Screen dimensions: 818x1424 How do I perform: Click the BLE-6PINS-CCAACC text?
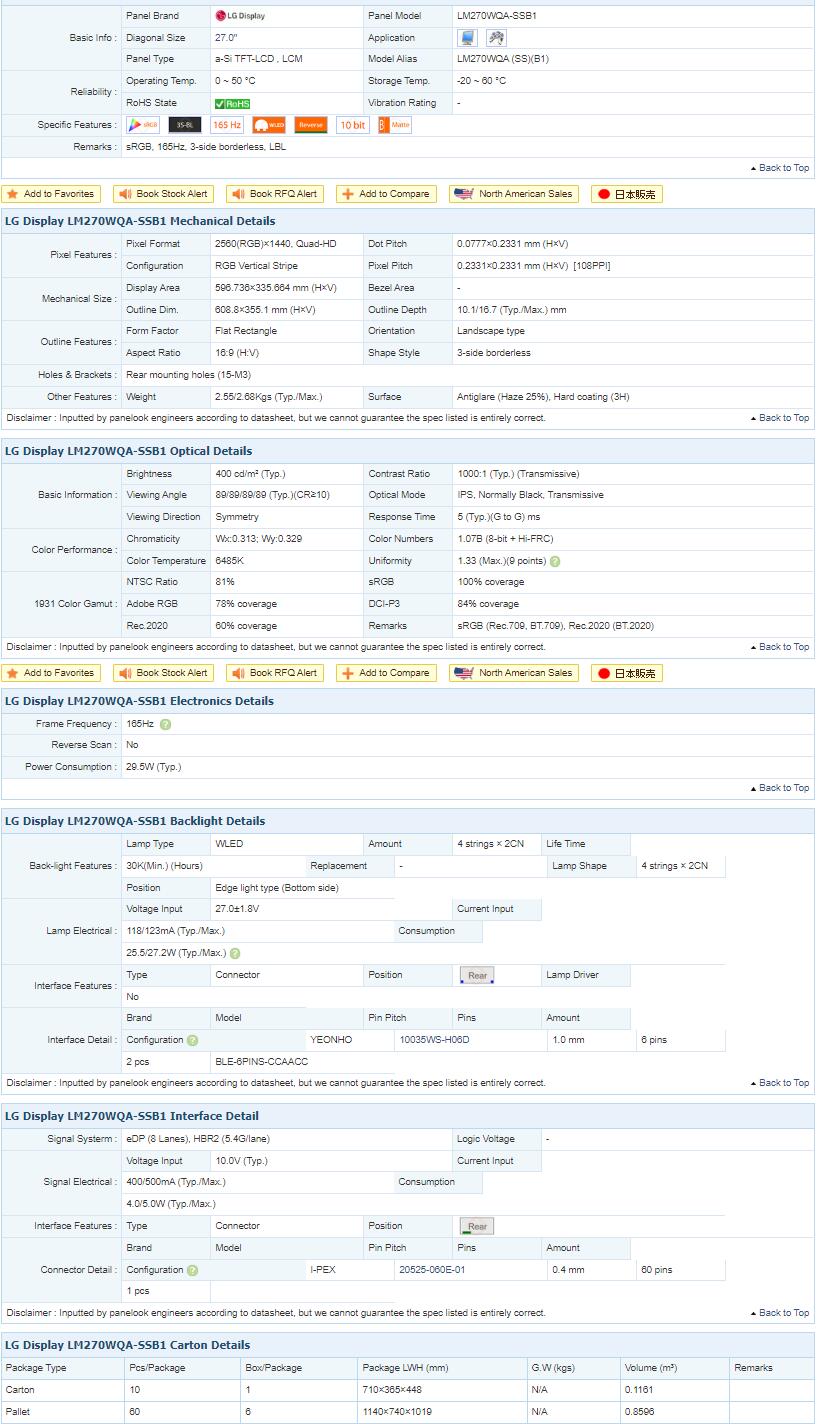pyautogui.click(x=262, y=1062)
